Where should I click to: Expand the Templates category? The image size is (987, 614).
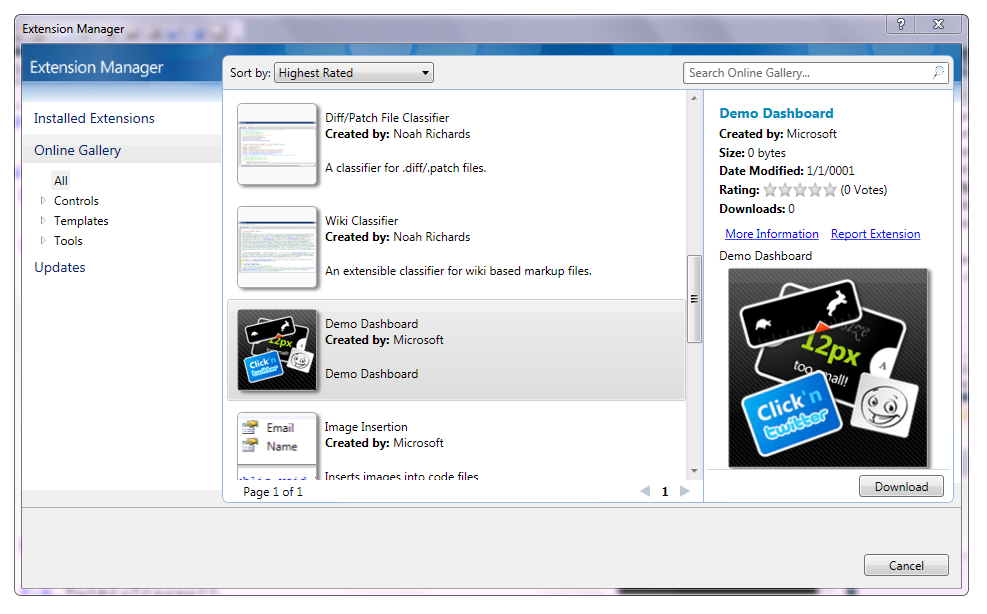click(43, 221)
